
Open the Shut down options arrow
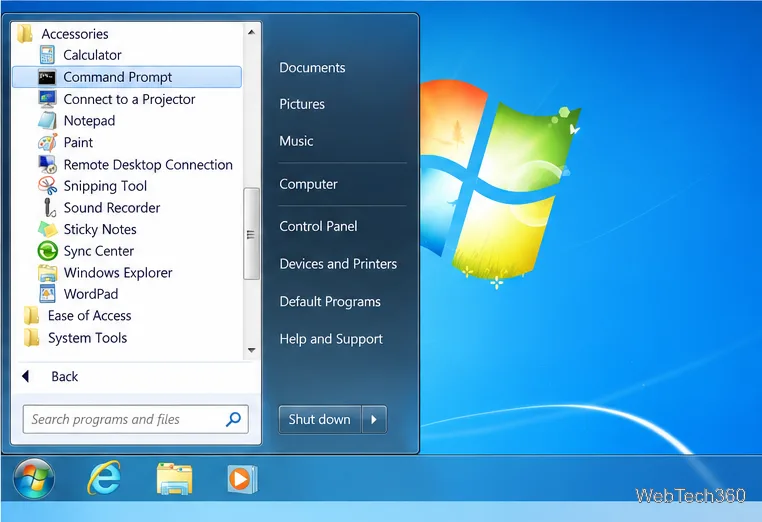(374, 419)
